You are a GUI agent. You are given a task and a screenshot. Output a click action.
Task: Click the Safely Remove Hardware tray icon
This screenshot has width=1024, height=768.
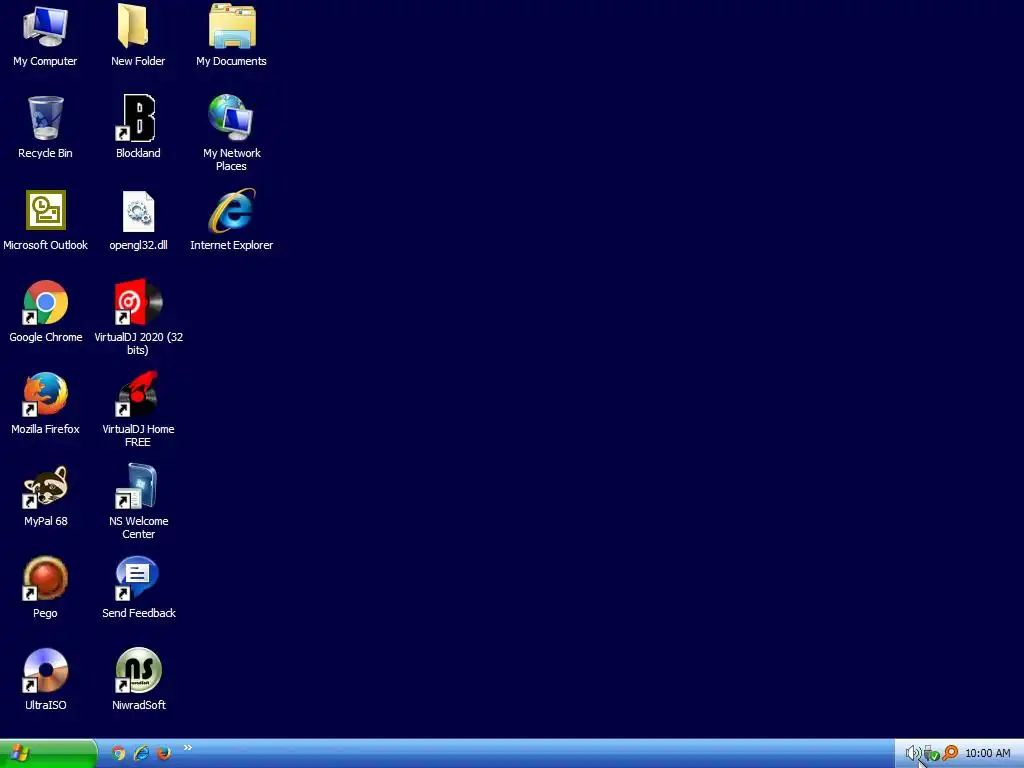931,754
